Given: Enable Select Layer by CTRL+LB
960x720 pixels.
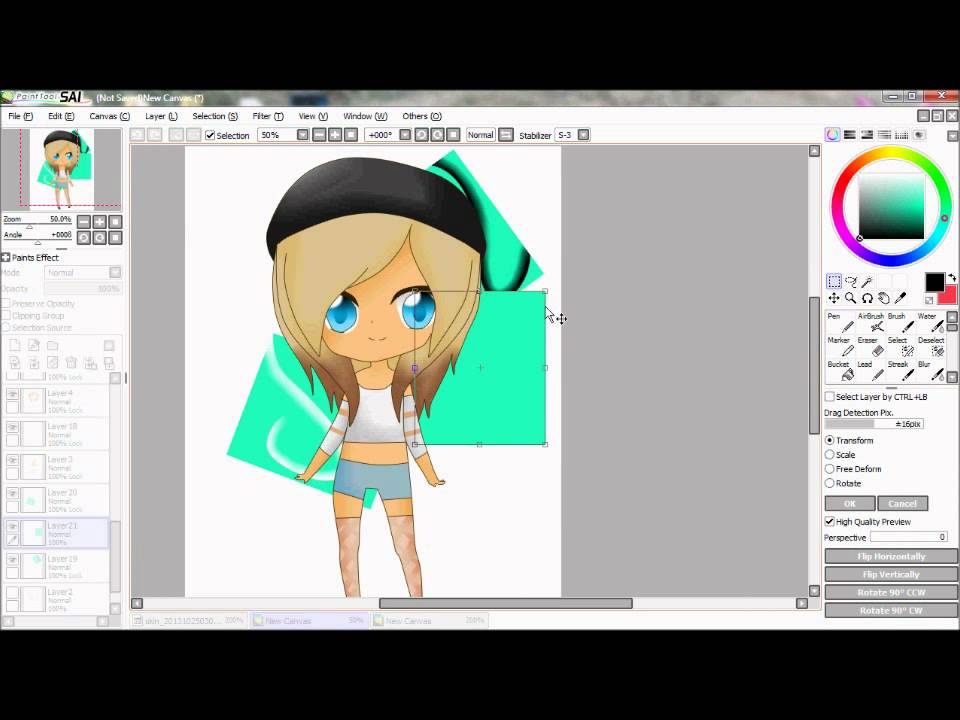Looking at the screenshot, I should point(830,396).
